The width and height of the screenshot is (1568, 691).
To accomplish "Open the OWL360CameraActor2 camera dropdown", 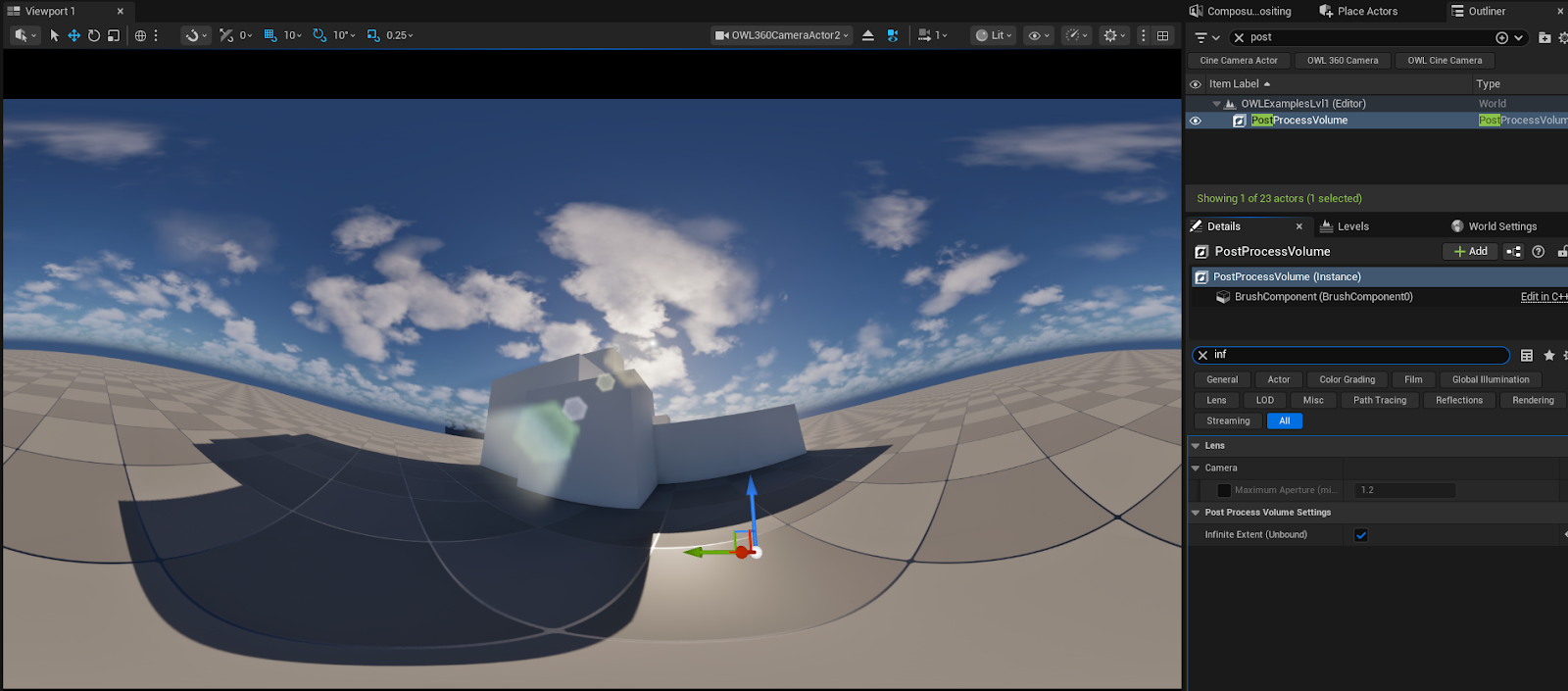I will pyautogui.click(x=782, y=35).
